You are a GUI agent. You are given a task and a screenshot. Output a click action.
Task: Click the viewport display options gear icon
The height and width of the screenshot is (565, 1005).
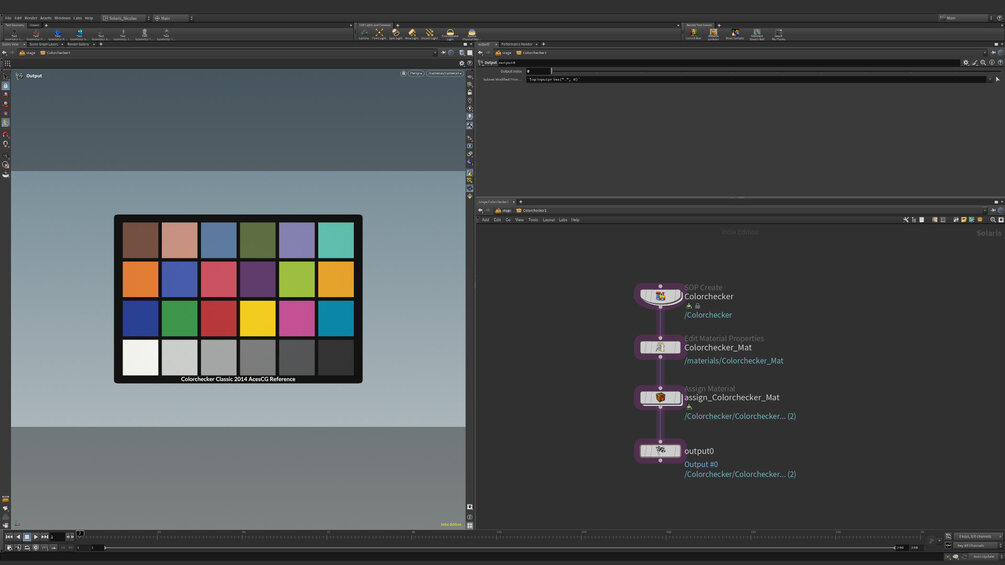pyautogui.click(x=461, y=63)
